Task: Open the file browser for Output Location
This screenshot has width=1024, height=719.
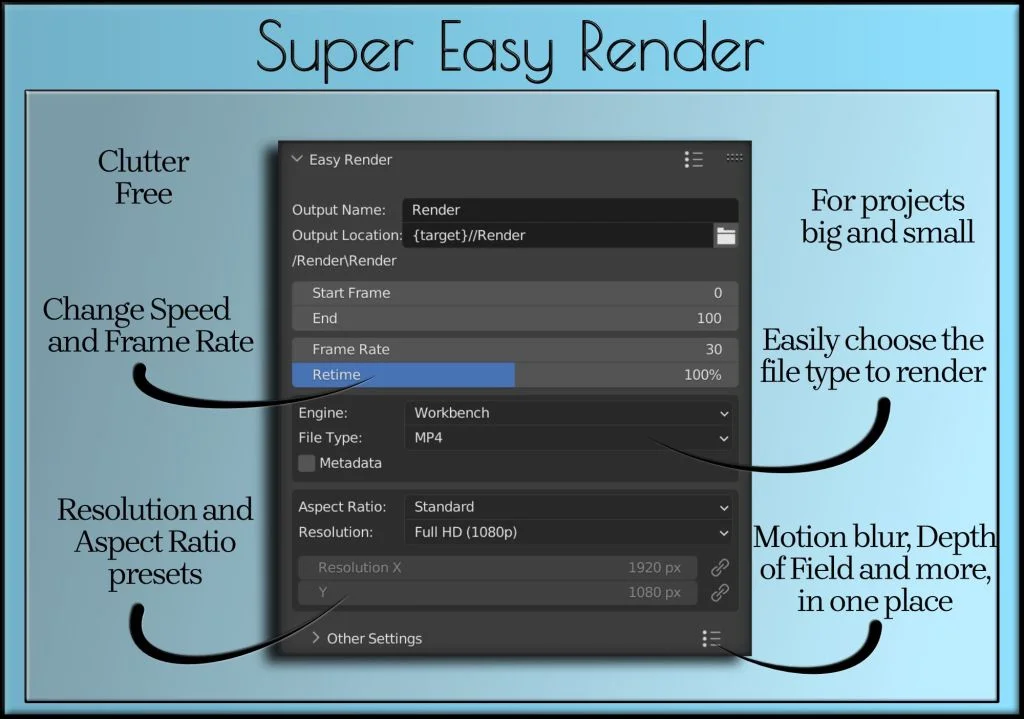Action: click(x=726, y=235)
